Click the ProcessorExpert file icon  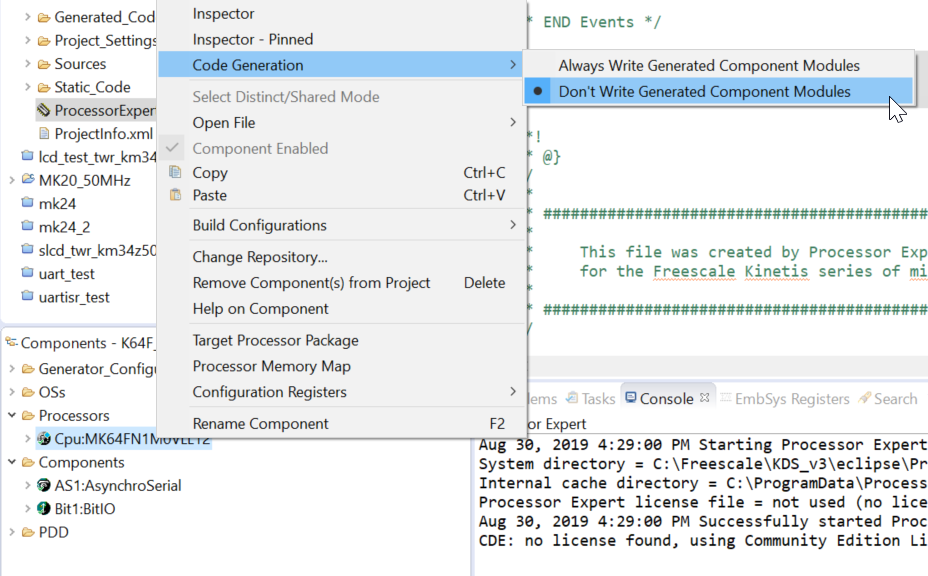click(43, 110)
